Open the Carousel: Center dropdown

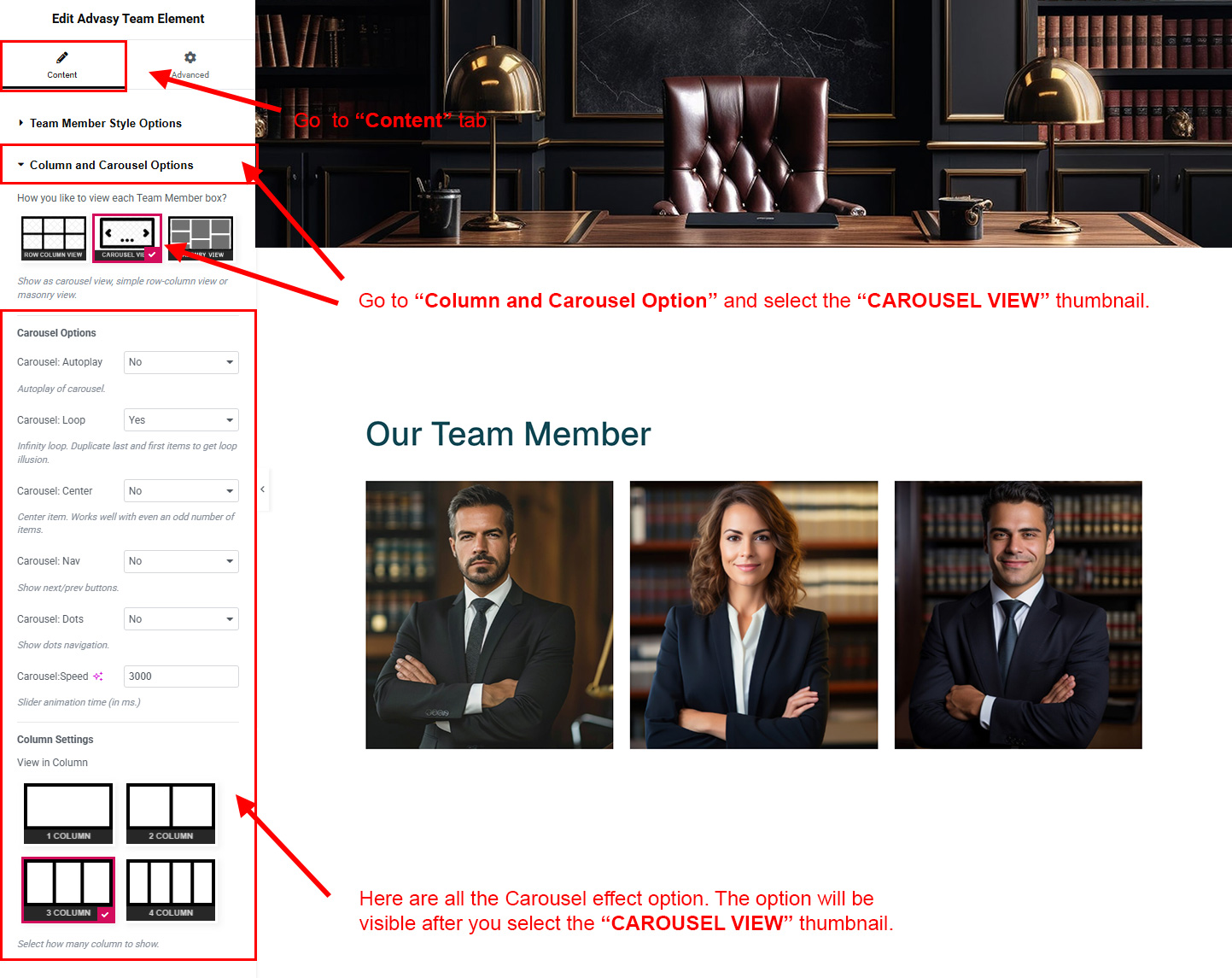pyautogui.click(x=181, y=491)
